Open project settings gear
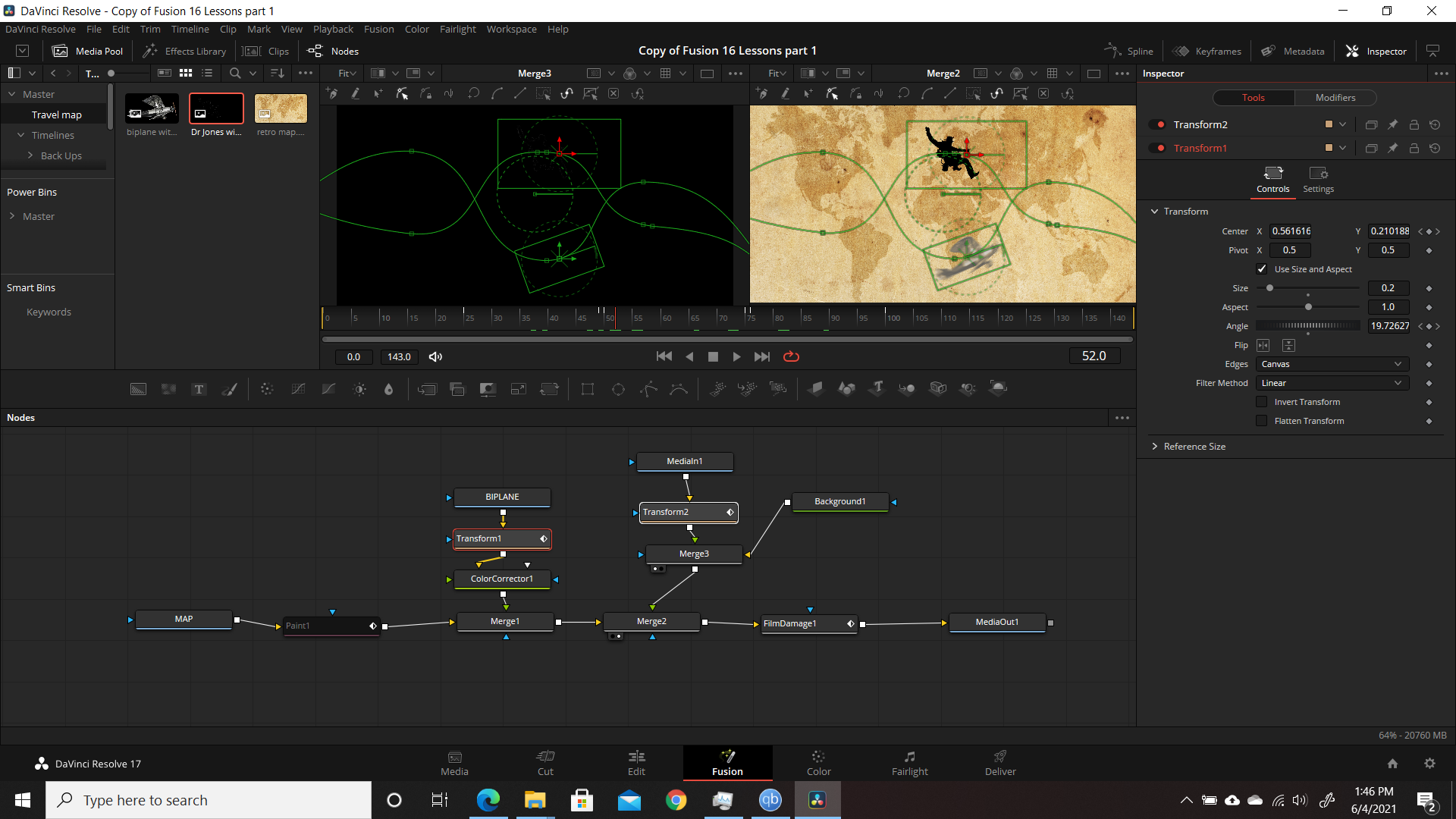This screenshot has height=819, width=1456. [x=1429, y=764]
